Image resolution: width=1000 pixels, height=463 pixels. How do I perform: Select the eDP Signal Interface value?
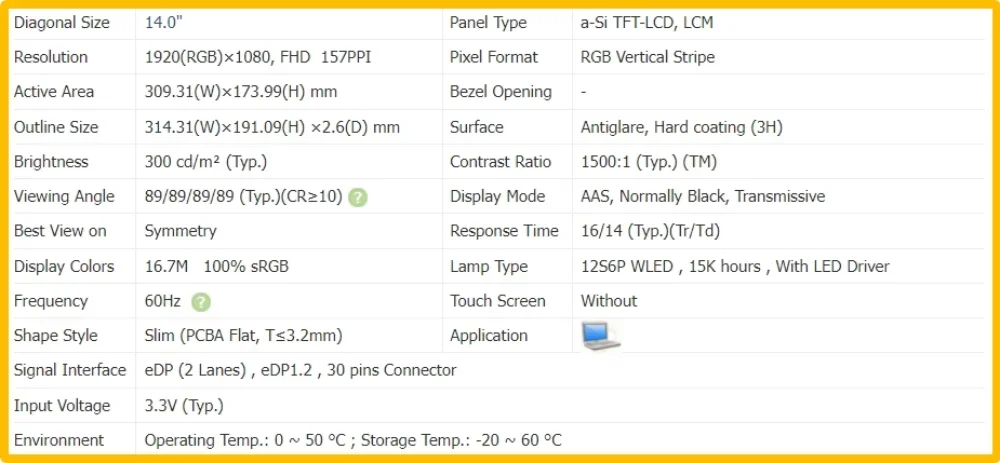[300, 370]
